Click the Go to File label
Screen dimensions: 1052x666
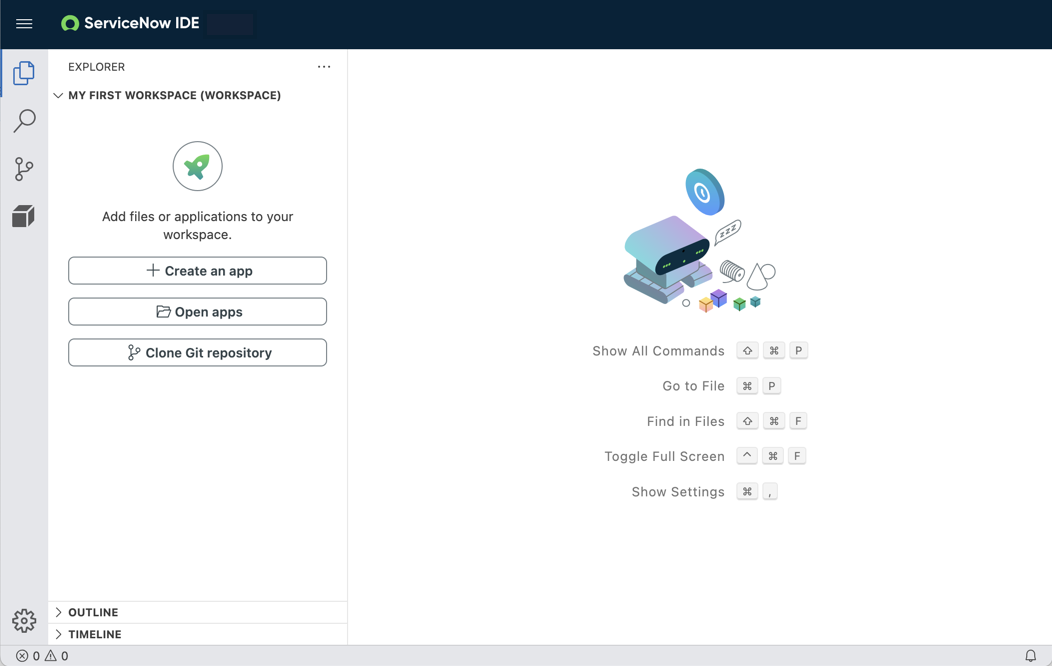point(693,386)
